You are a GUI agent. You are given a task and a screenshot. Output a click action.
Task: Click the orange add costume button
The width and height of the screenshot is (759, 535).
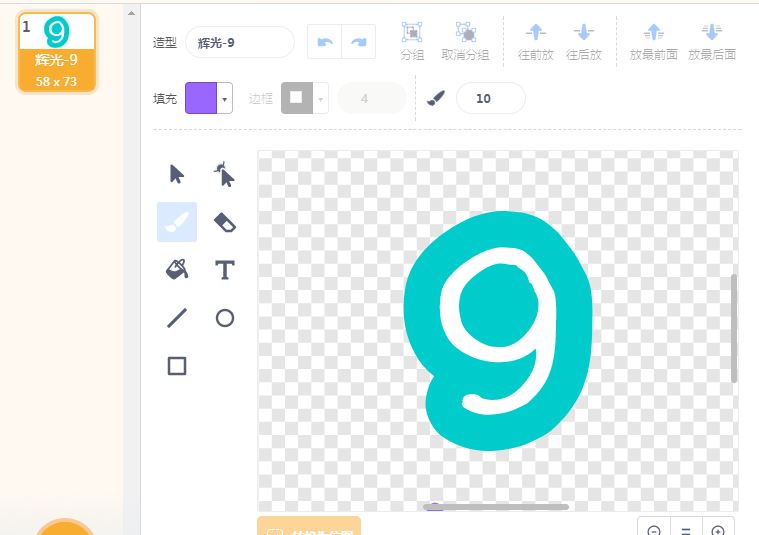click(64, 528)
